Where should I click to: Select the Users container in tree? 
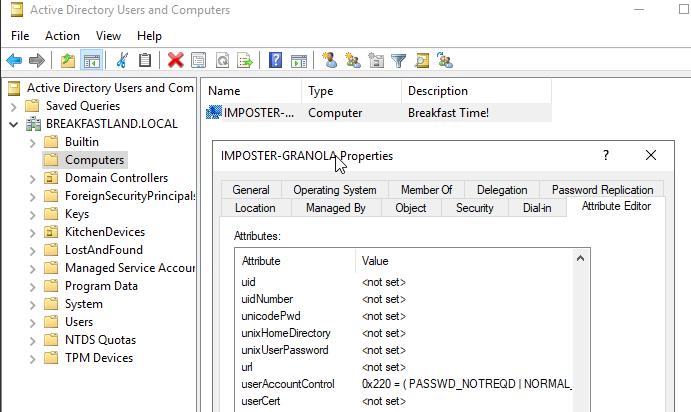pos(78,322)
